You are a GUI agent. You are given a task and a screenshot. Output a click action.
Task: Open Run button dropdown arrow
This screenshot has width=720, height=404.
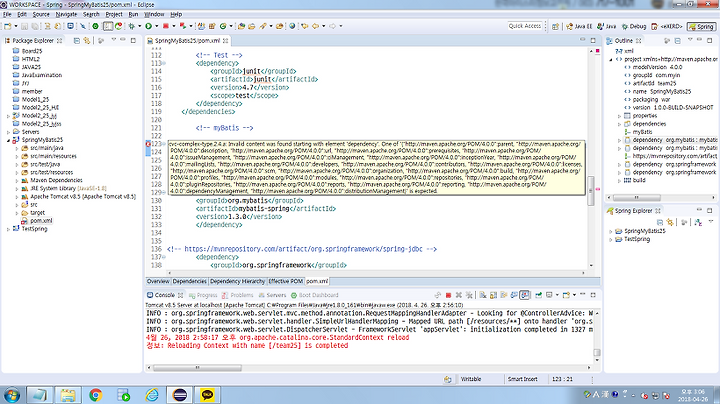coord(156,26)
